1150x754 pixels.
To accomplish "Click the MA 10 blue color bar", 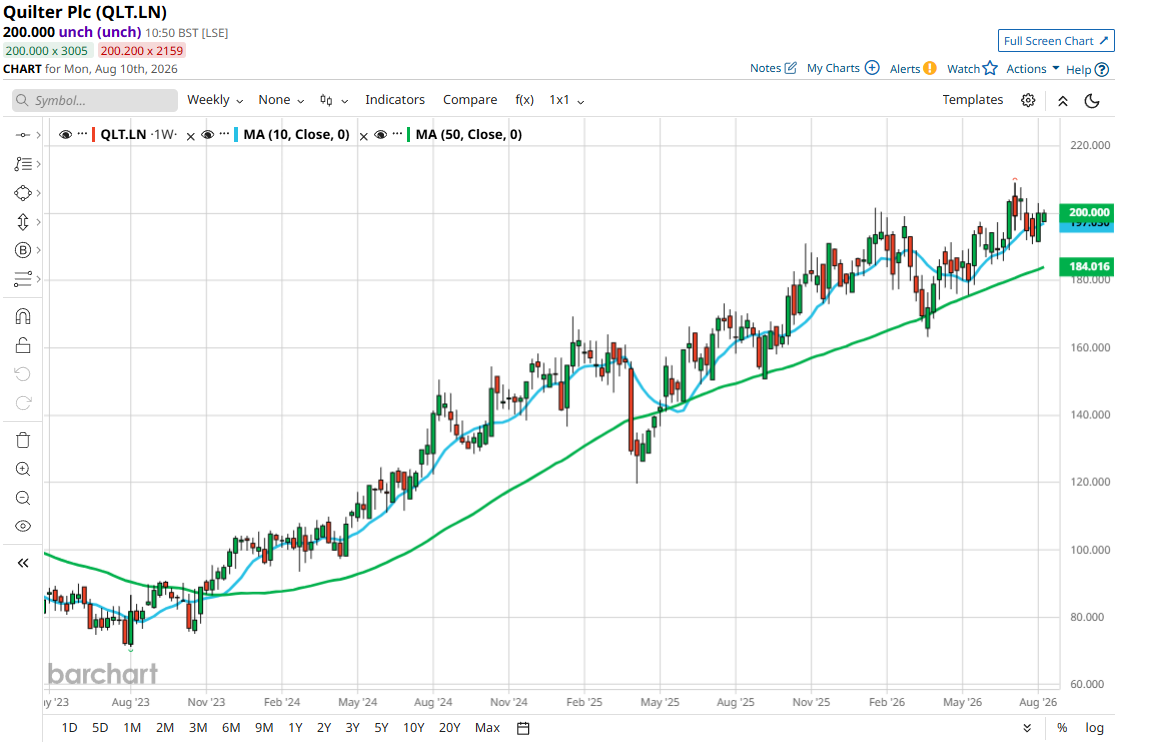I will pos(236,135).
